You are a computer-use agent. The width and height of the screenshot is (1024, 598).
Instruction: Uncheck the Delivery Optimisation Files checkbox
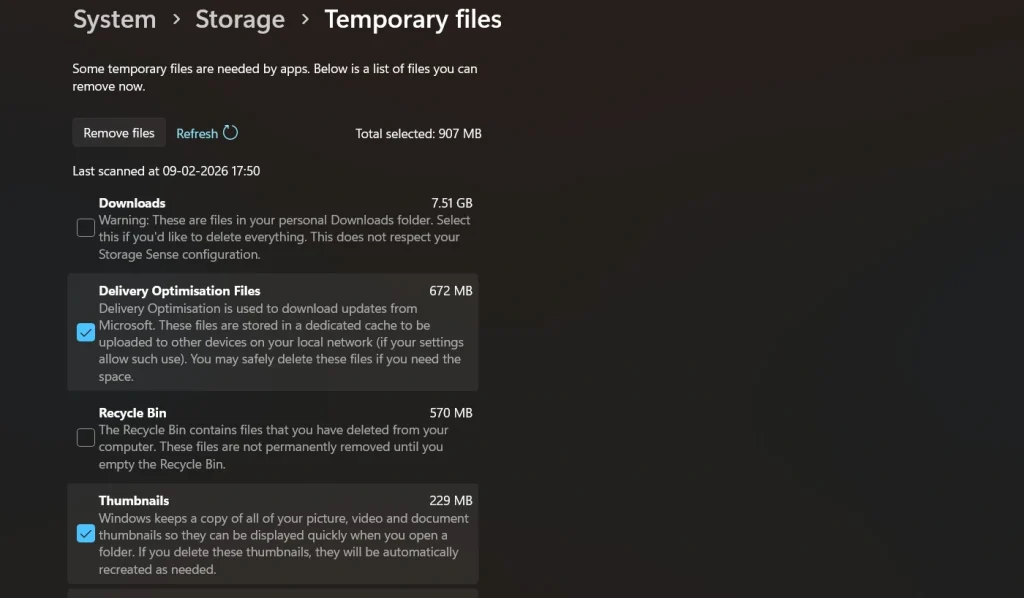[85, 332]
